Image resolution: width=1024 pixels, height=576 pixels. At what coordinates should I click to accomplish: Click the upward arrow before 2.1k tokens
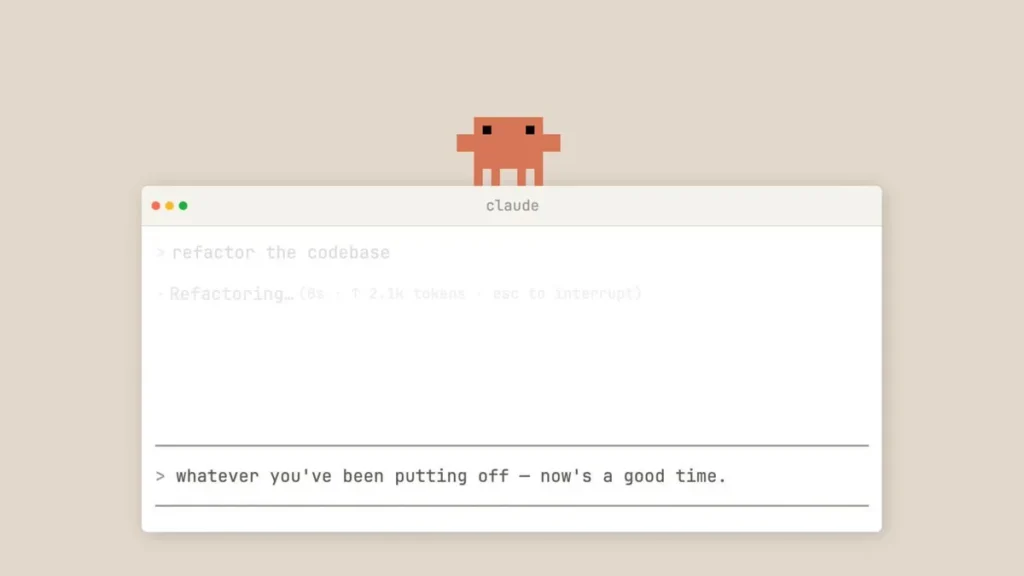(x=355, y=294)
